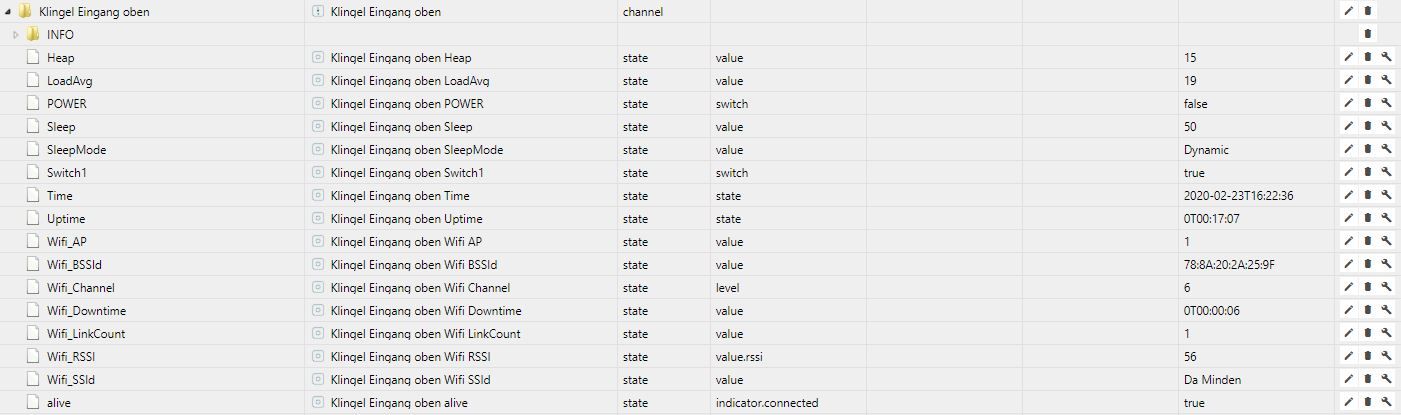The width and height of the screenshot is (1401, 415).
Task: Select the Uptime tree item
Action: coord(66,219)
